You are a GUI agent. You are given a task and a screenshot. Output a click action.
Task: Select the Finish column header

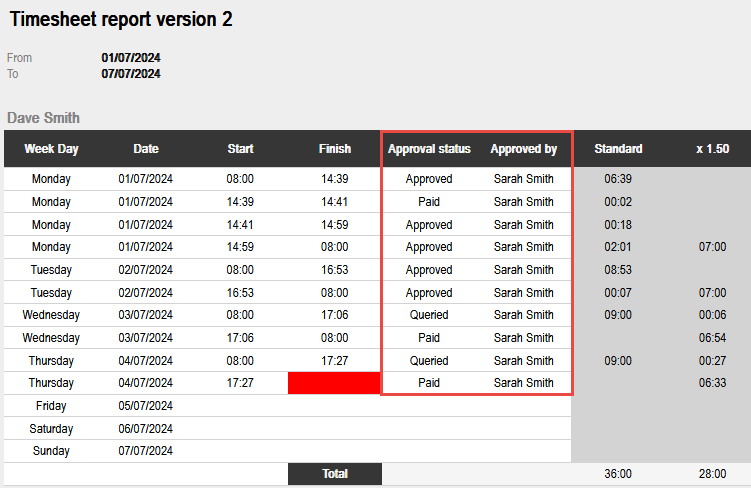pos(335,149)
